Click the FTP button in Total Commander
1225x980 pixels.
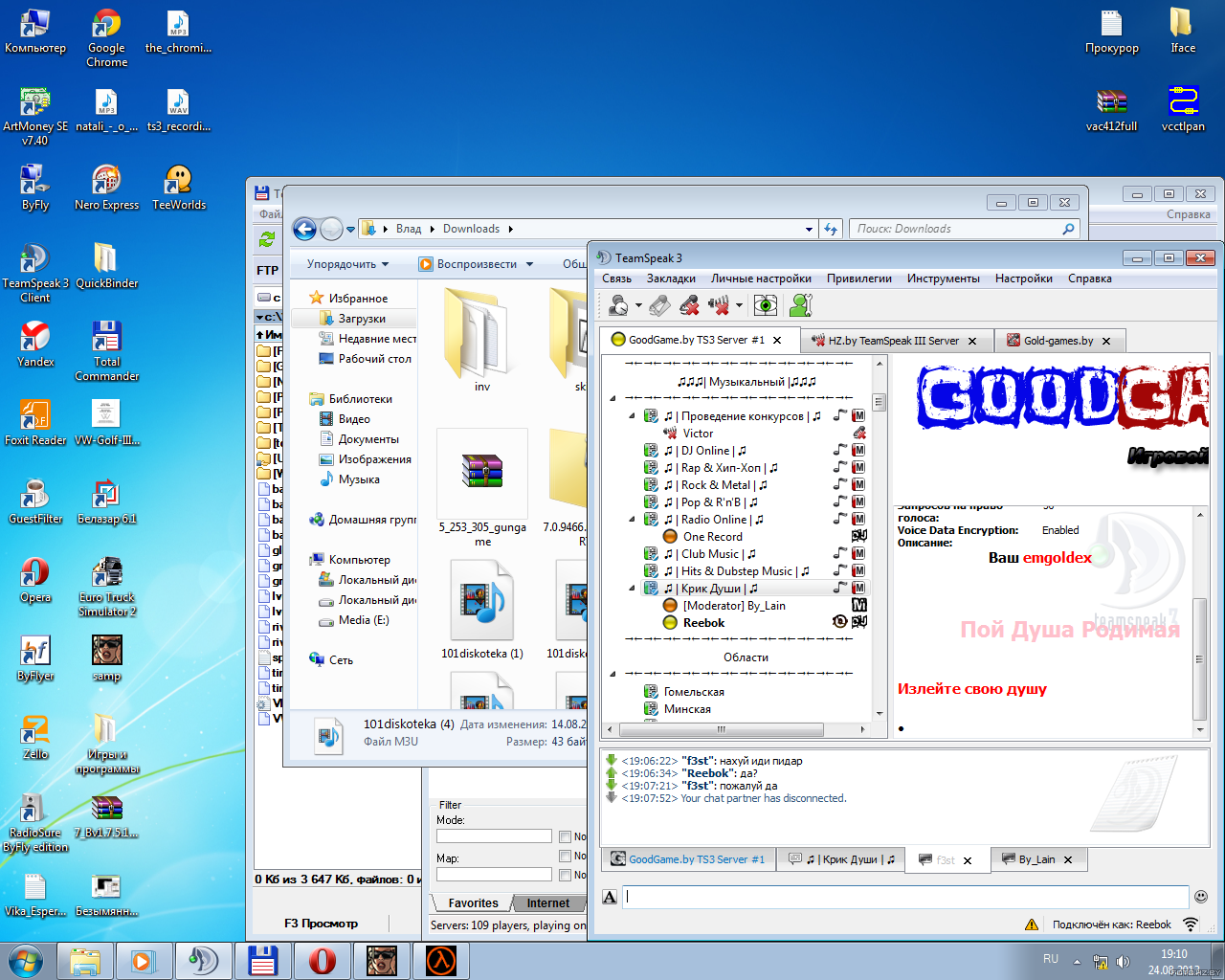[268, 271]
